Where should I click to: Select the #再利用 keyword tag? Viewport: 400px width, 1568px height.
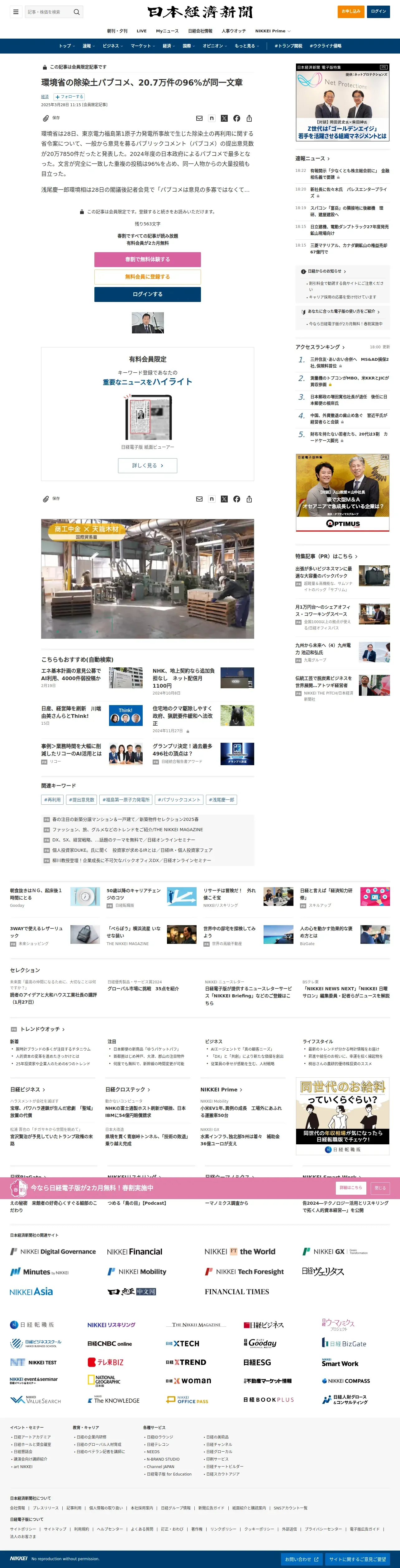tap(52, 800)
